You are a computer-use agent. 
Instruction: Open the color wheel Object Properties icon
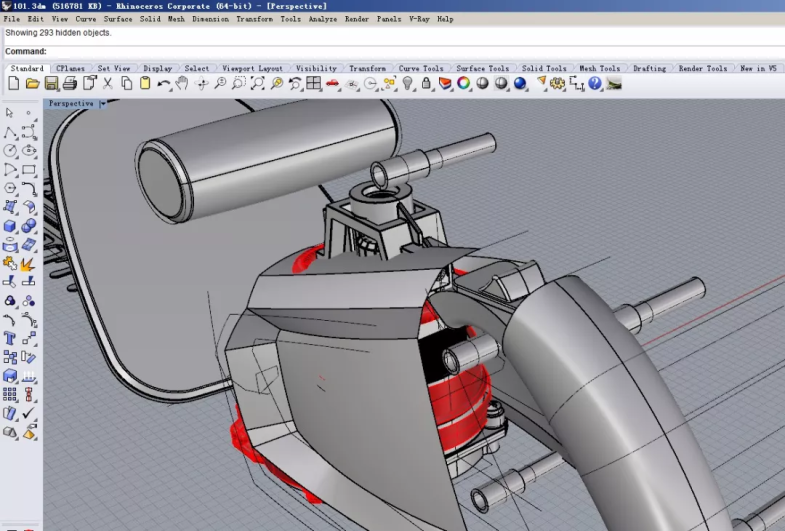pyautogui.click(x=464, y=83)
